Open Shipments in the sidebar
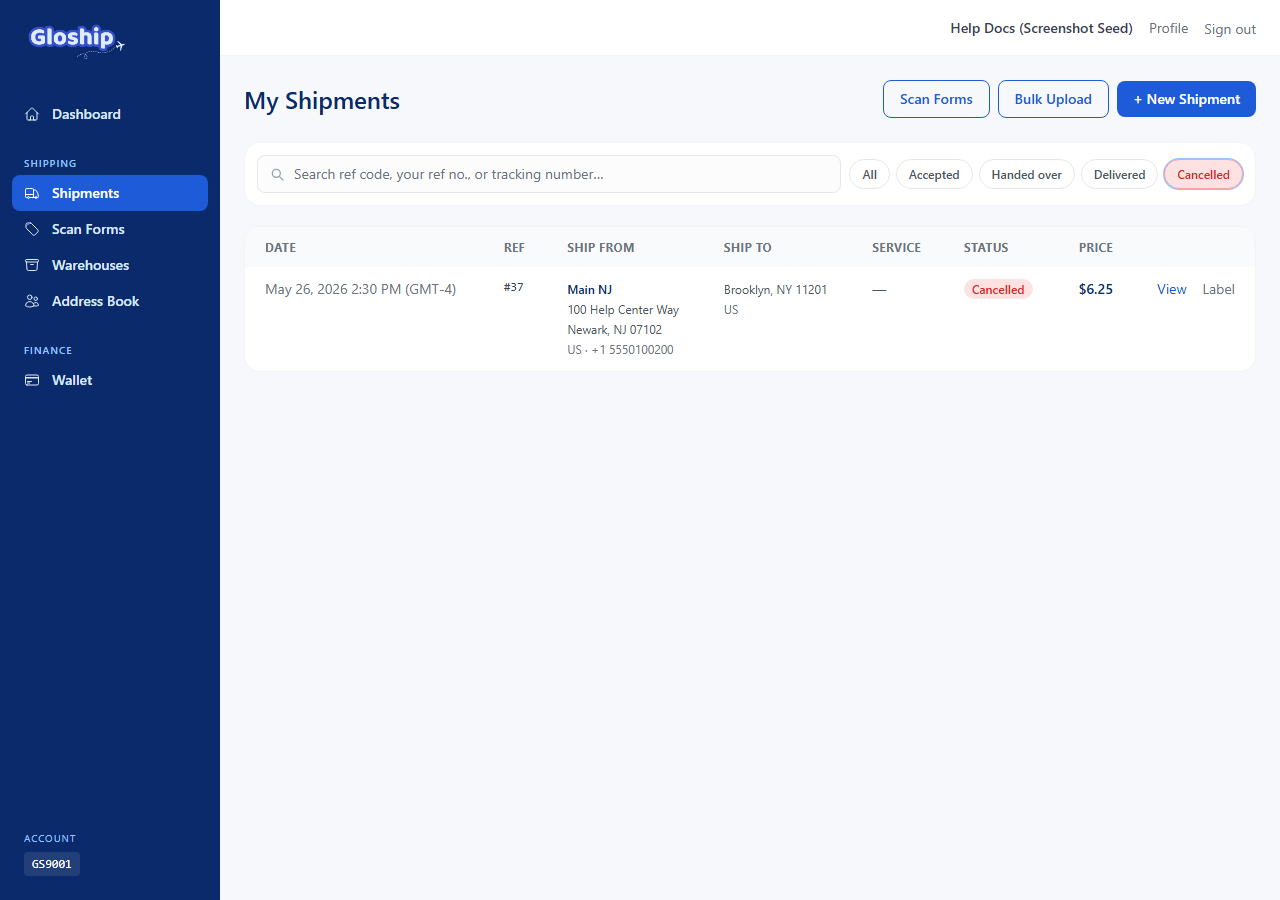 click(110, 193)
